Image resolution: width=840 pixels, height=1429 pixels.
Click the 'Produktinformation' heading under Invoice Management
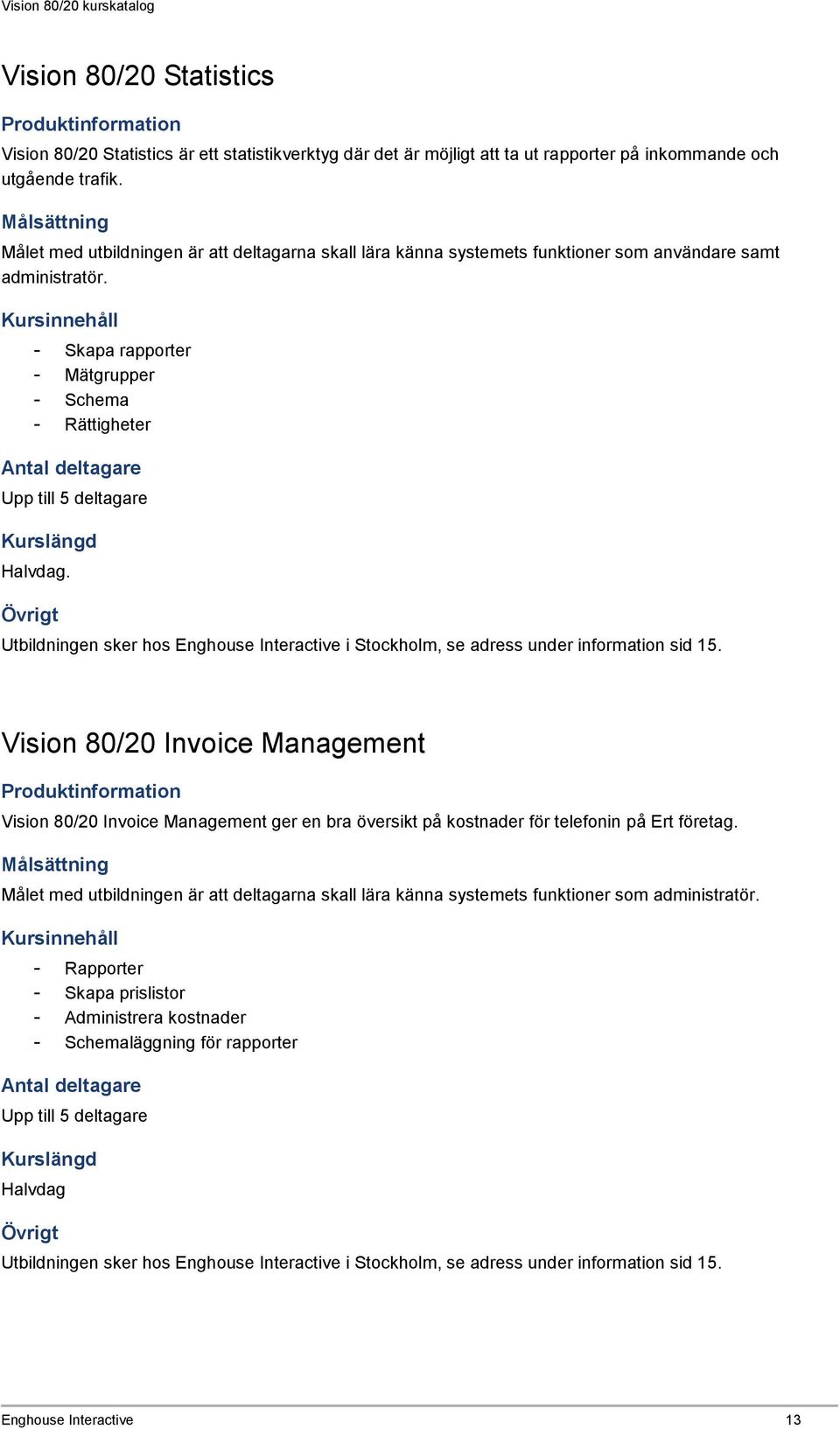tap(91, 791)
